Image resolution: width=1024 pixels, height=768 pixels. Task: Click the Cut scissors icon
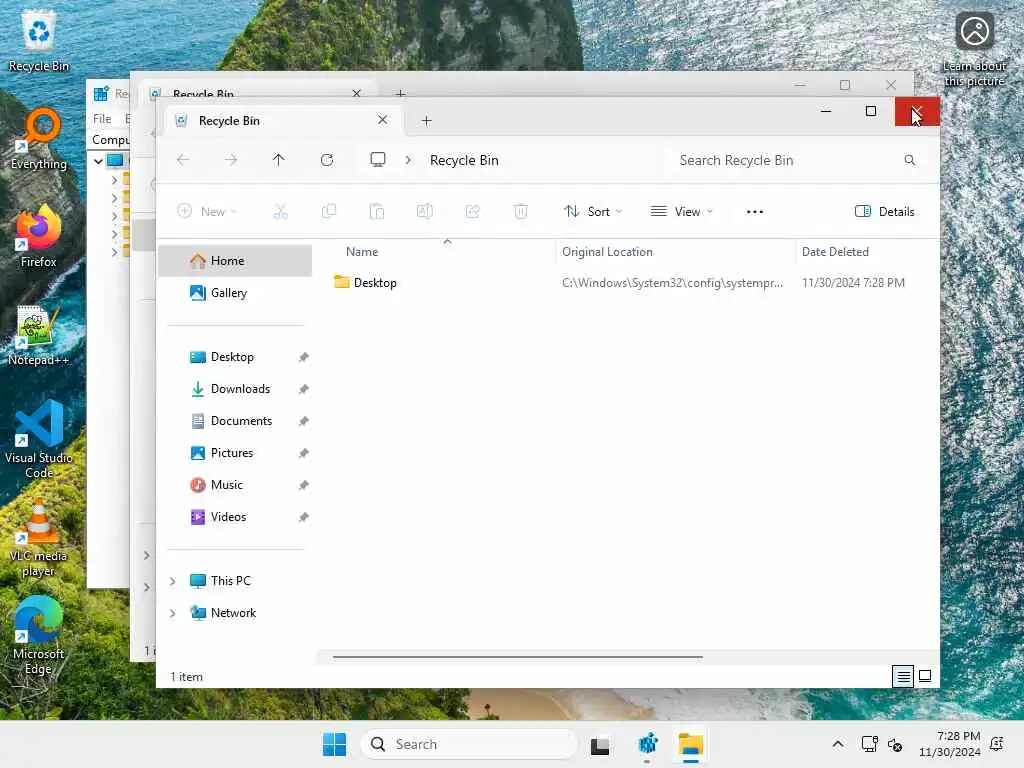(281, 212)
